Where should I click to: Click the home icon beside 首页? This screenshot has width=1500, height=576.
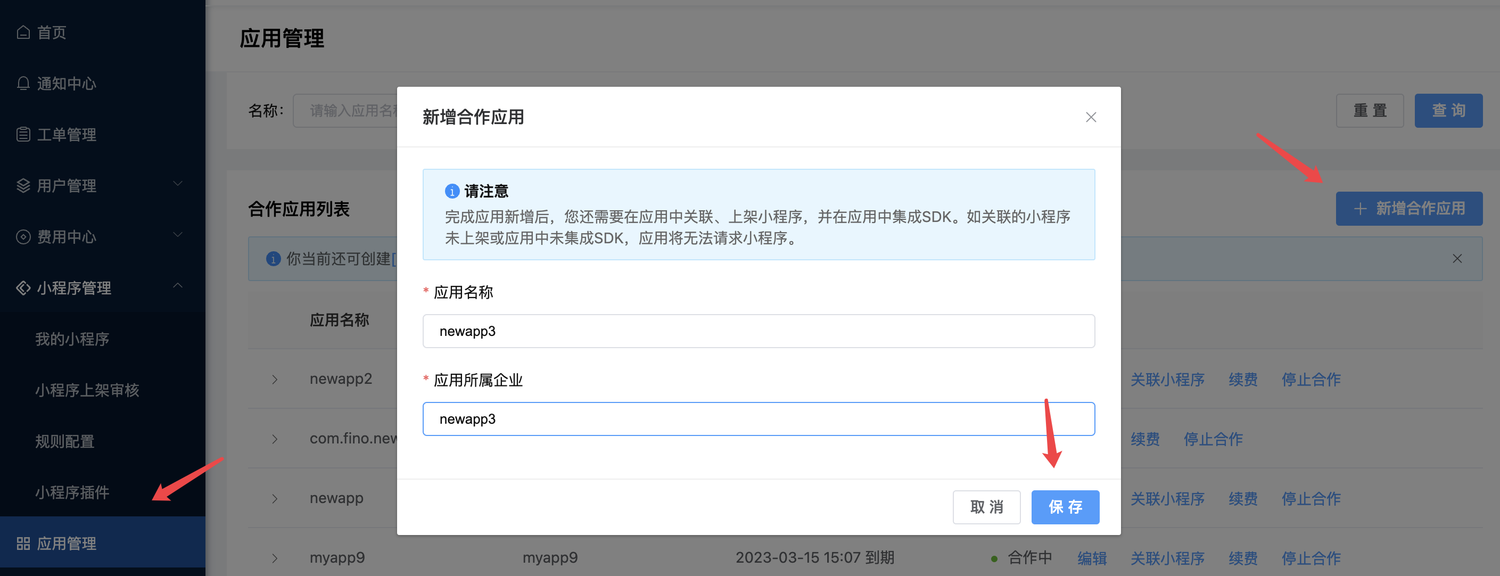pyautogui.click(x=24, y=32)
